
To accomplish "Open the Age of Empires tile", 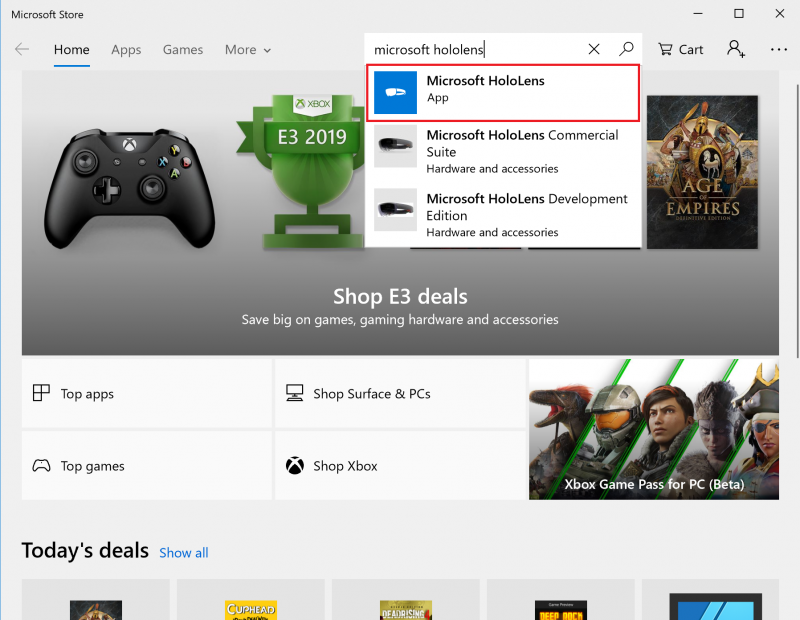I will [702, 172].
